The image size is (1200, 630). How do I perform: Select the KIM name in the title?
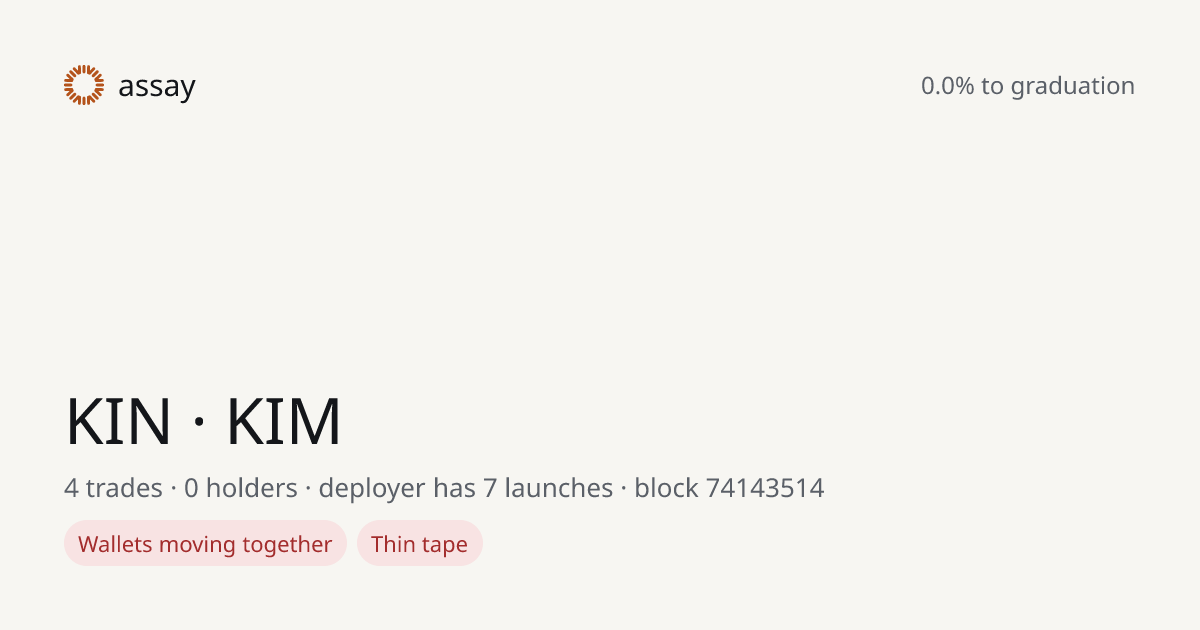pos(284,422)
